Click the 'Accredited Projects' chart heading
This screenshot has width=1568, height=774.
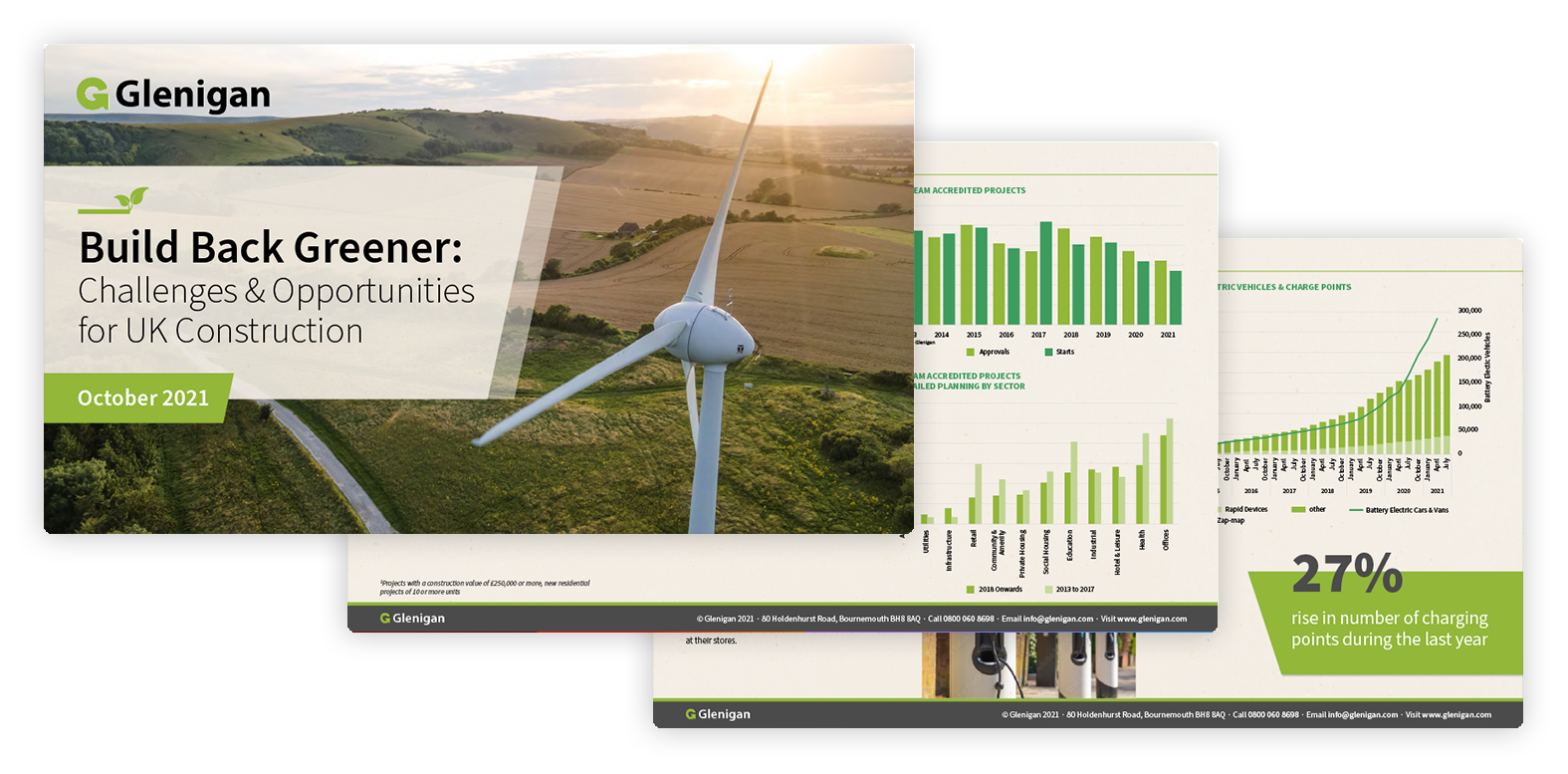click(x=971, y=190)
